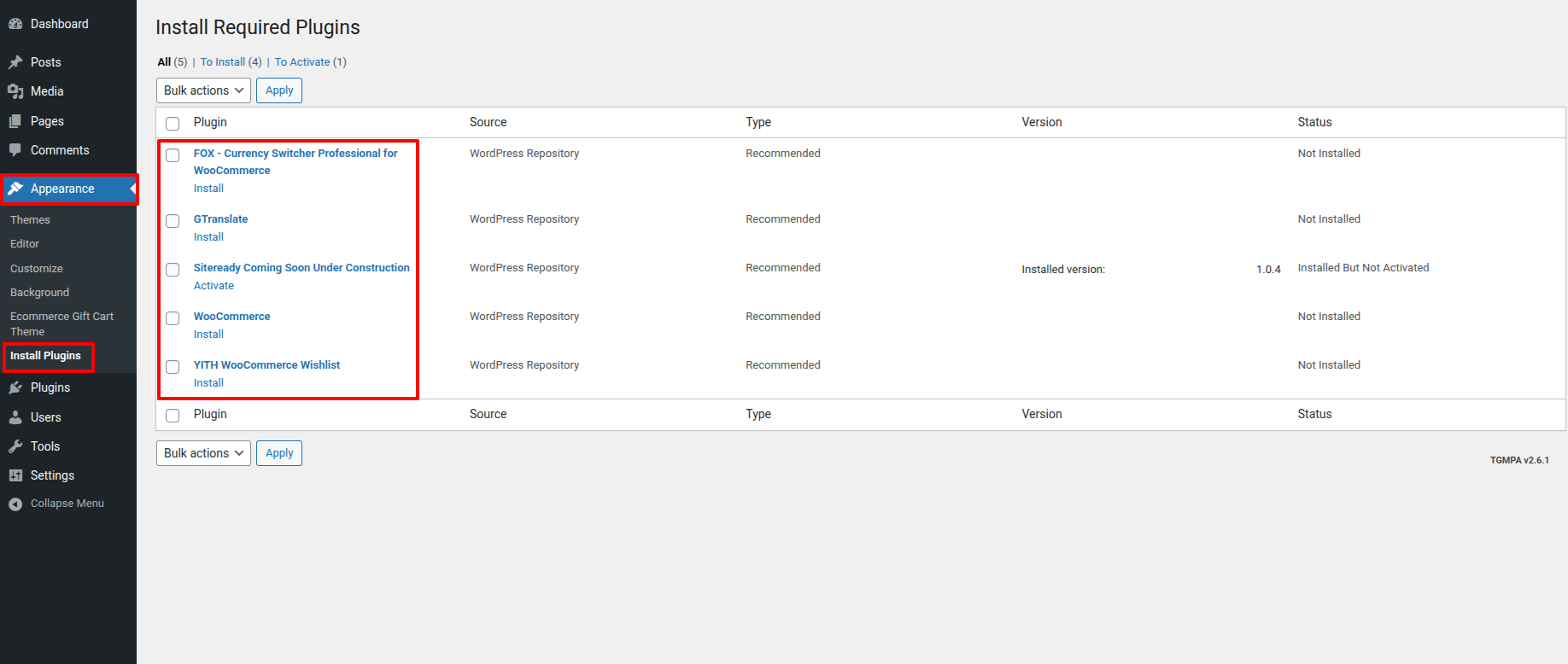The width and height of the screenshot is (1568, 664).
Task: Click the Dashboard gauge icon
Action: 15,24
